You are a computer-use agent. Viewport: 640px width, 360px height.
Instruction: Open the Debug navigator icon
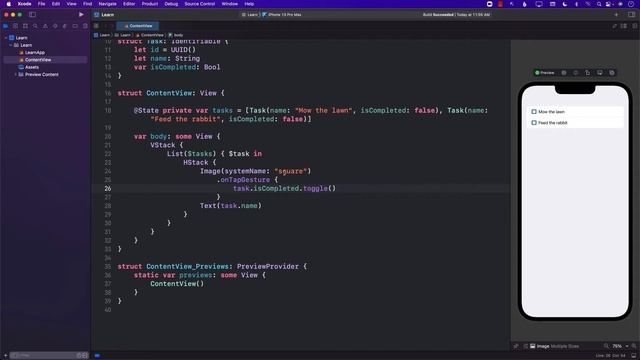click(x=65, y=26)
